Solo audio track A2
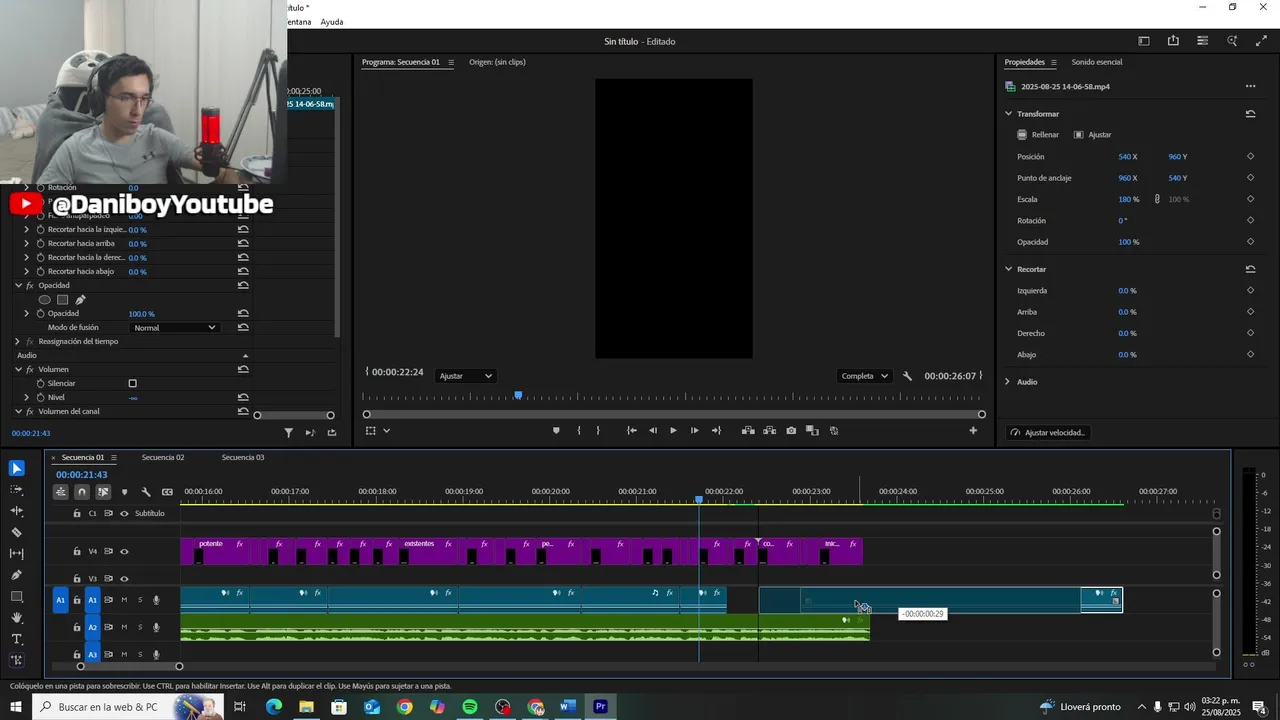This screenshot has width=1280, height=720. (x=140, y=627)
